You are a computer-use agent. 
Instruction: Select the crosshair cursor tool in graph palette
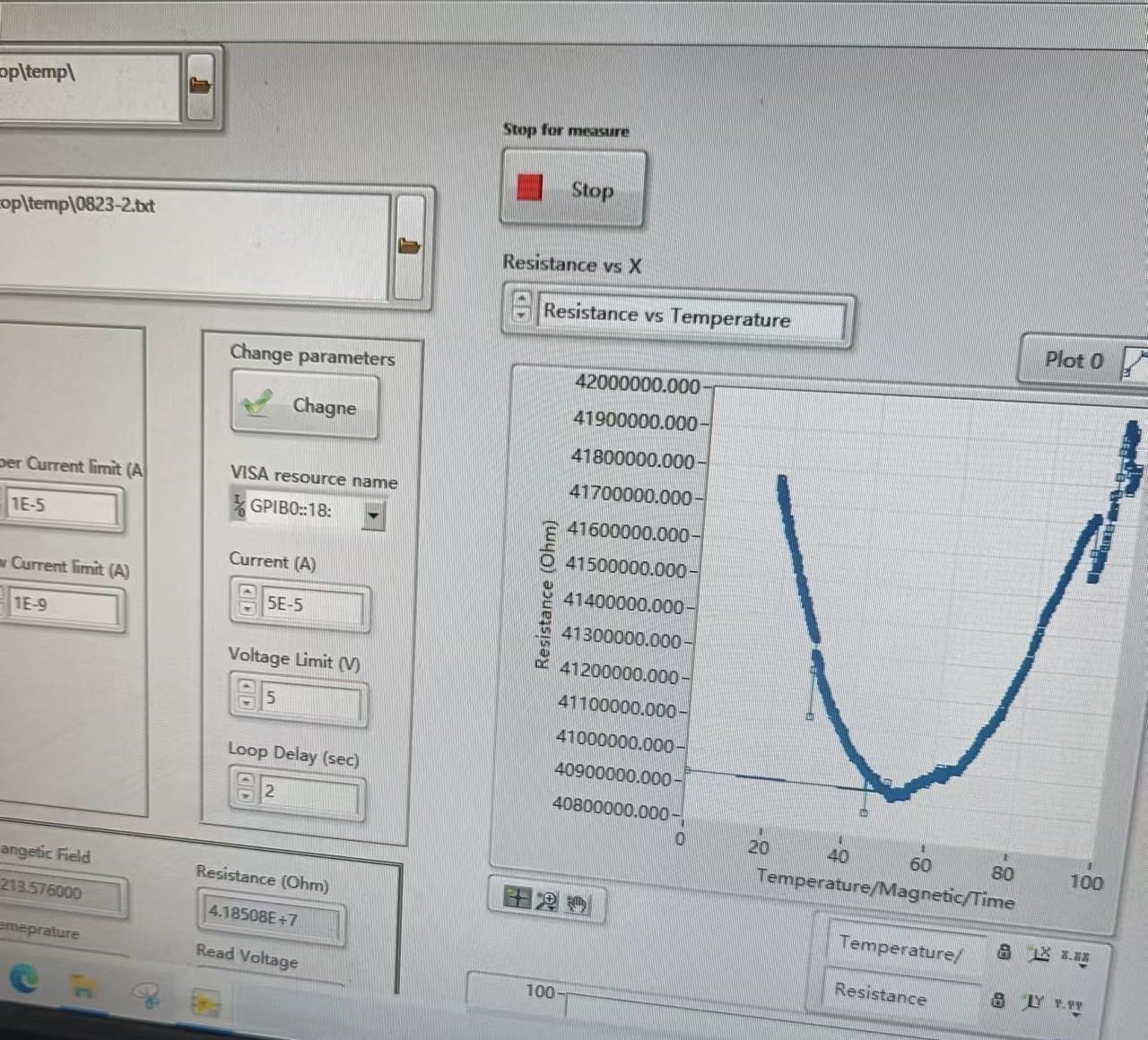pyautogui.click(x=517, y=897)
